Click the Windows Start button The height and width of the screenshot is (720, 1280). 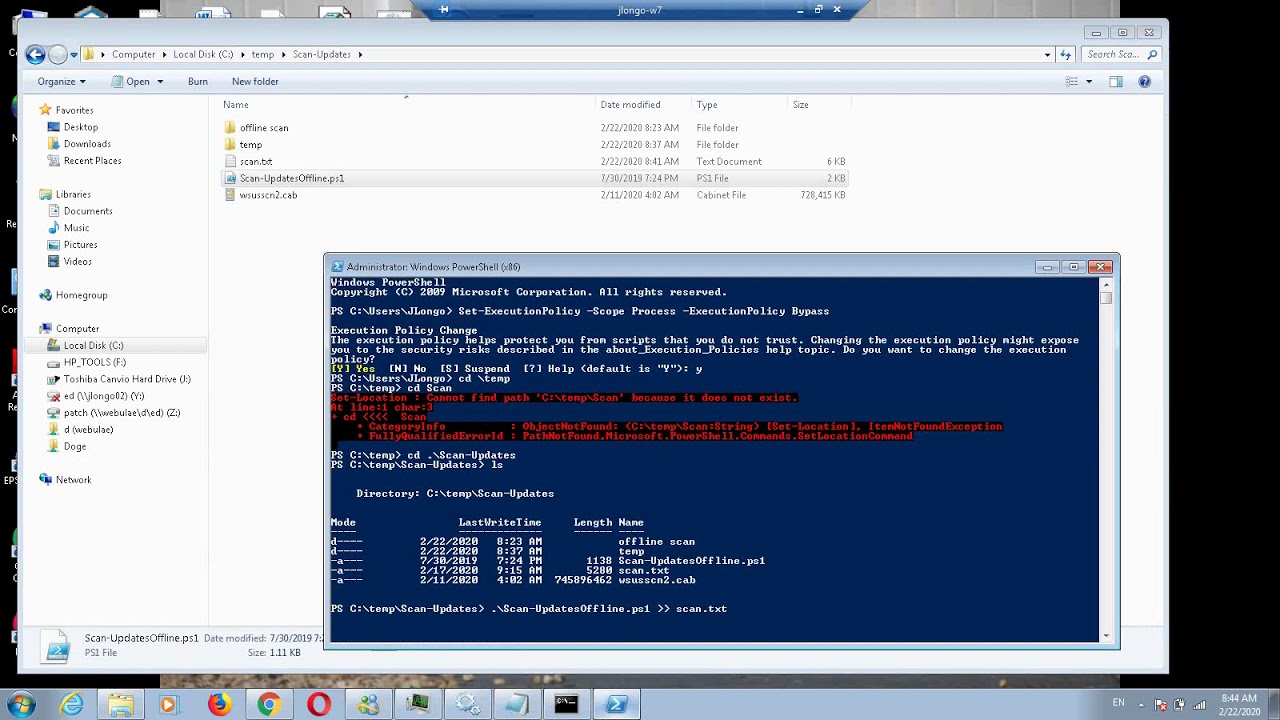(21, 705)
